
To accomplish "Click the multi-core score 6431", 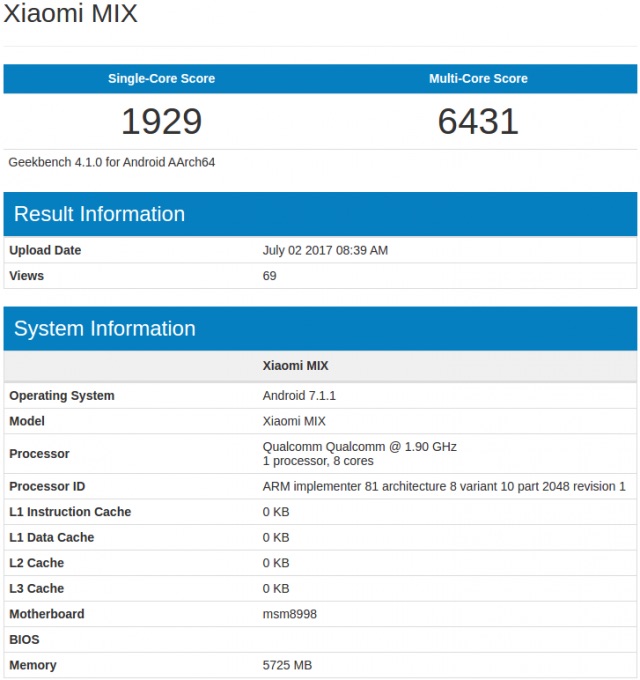I will (478, 121).
